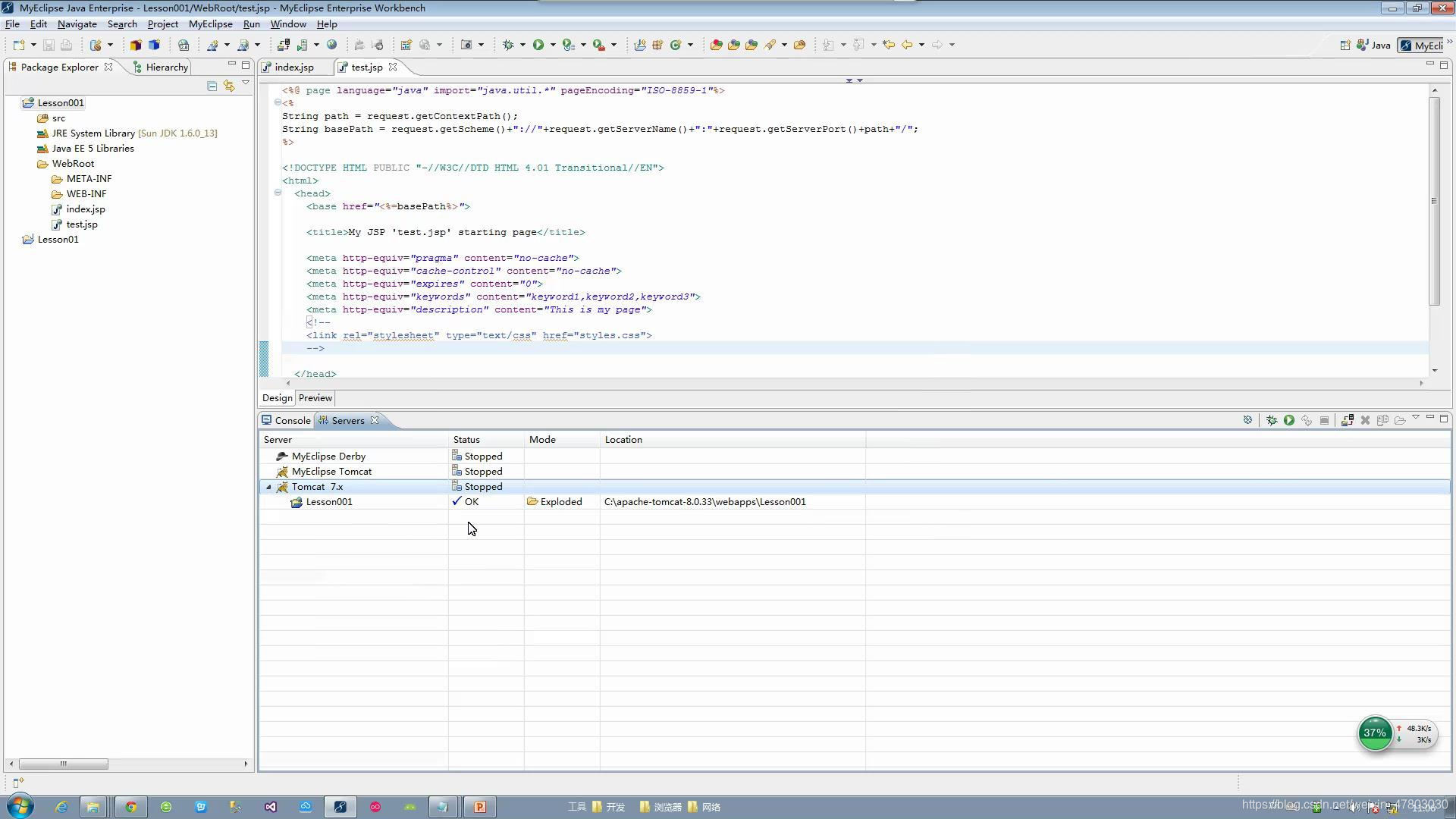Screen dimensions: 1456x819
Task: Launch server in debug mode bug icon
Action: 1272,420
